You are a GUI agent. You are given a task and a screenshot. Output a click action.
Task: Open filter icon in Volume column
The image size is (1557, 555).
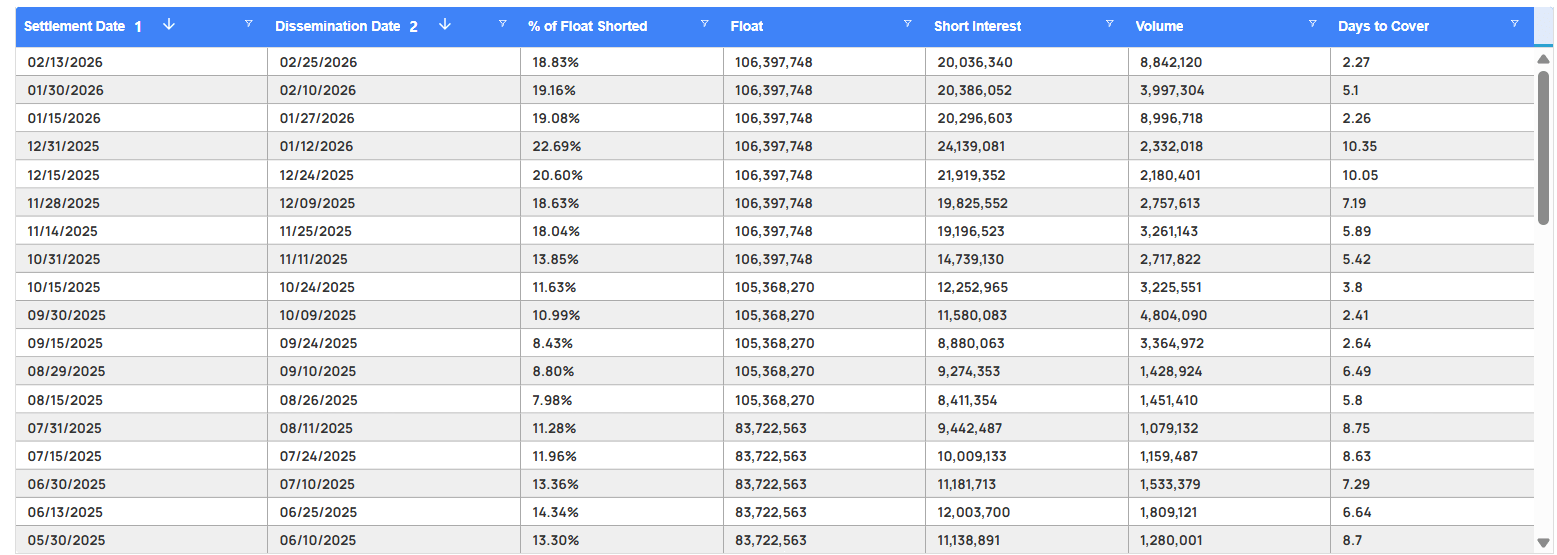point(1312,24)
